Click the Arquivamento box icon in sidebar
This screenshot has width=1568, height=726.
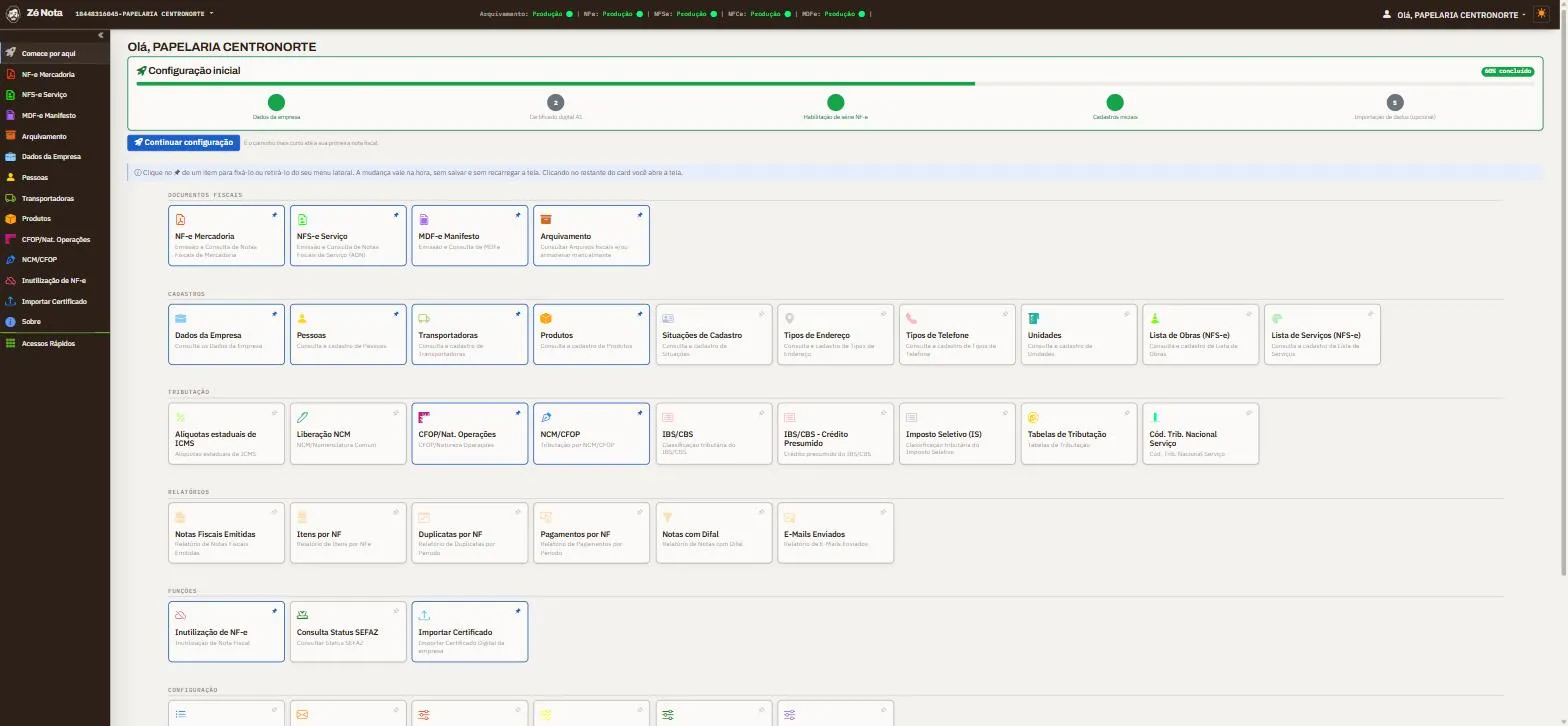[x=10, y=136]
